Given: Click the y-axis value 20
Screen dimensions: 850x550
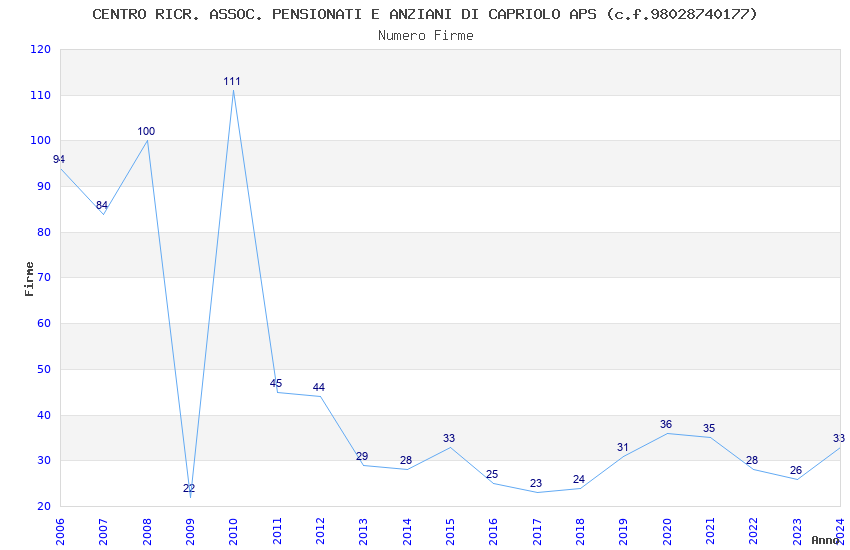Looking at the screenshot, I should click(x=43, y=507).
